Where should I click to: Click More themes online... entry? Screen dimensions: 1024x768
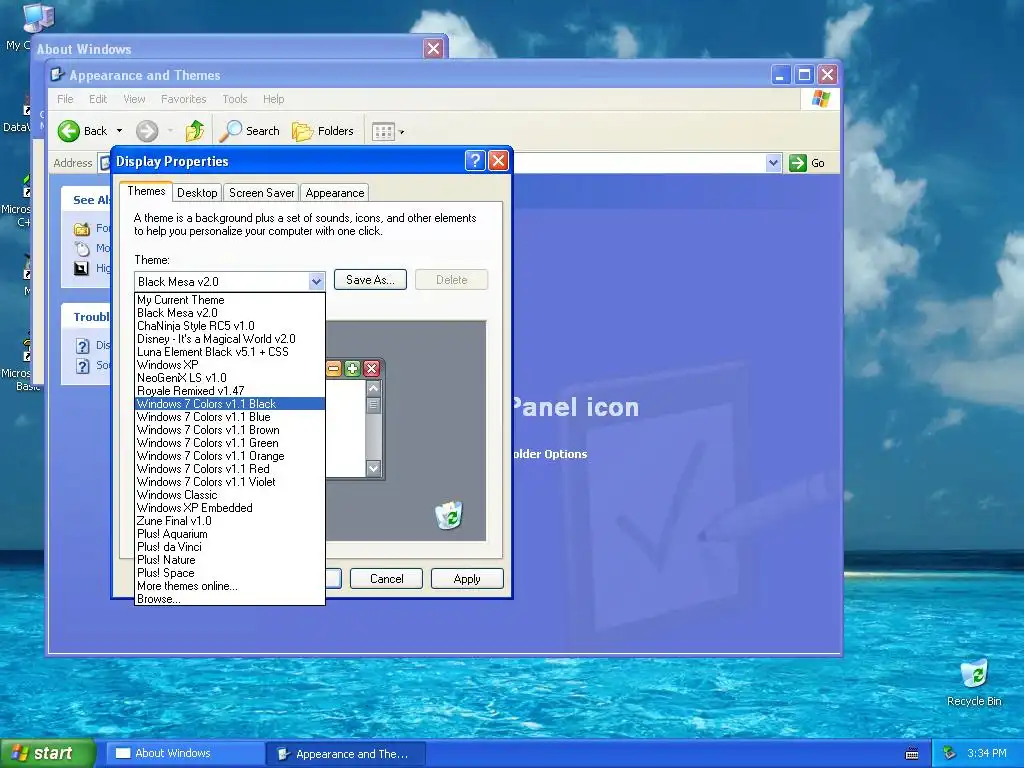point(229,586)
